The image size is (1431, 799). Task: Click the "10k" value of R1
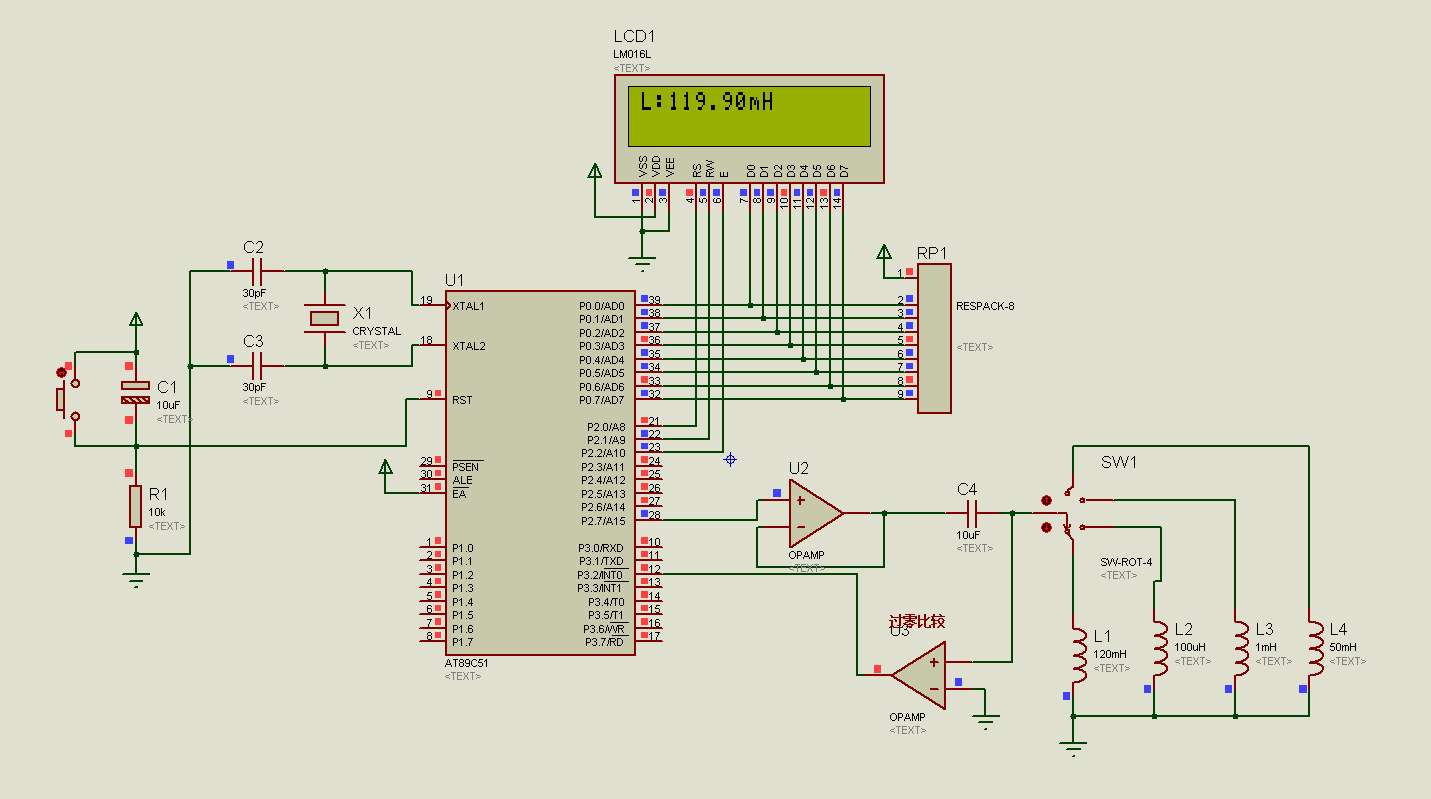coord(157,512)
